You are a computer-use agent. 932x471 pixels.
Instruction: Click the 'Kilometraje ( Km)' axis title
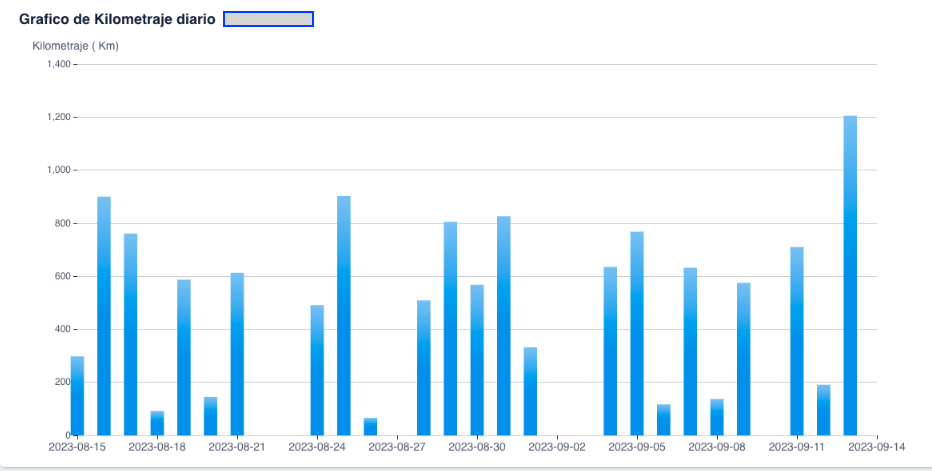pos(76,46)
